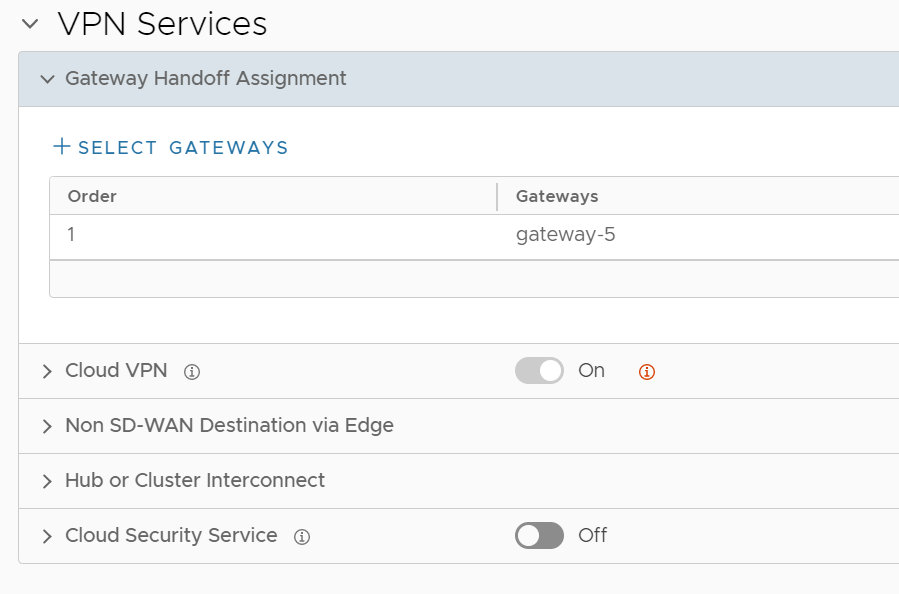Click the Cloud VPN chevron arrow
This screenshot has height=594, width=899.
coord(47,372)
